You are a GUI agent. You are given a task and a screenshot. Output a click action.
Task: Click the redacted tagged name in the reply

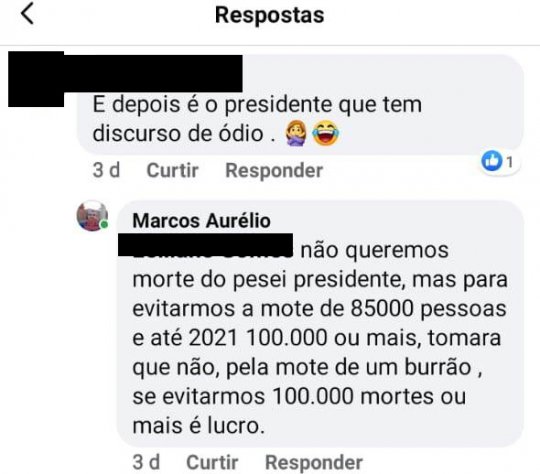click(x=205, y=245)
